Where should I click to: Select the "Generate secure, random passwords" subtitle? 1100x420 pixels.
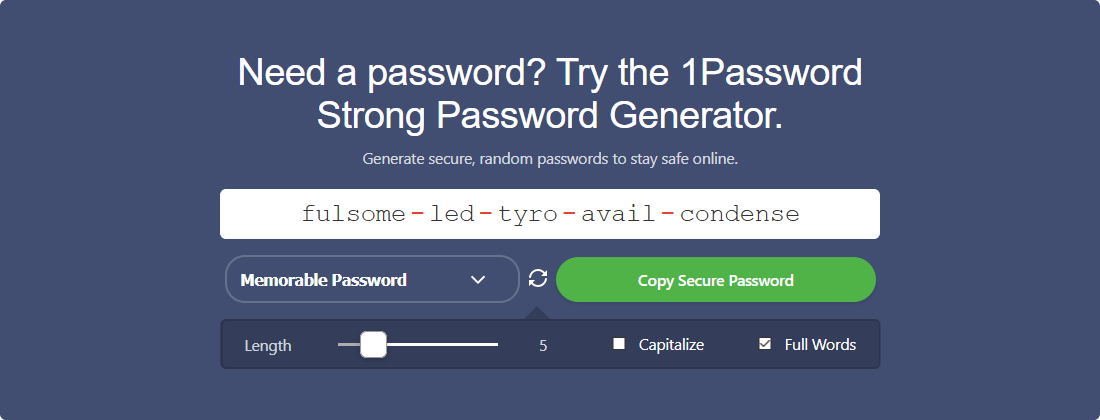coord(550,159)
